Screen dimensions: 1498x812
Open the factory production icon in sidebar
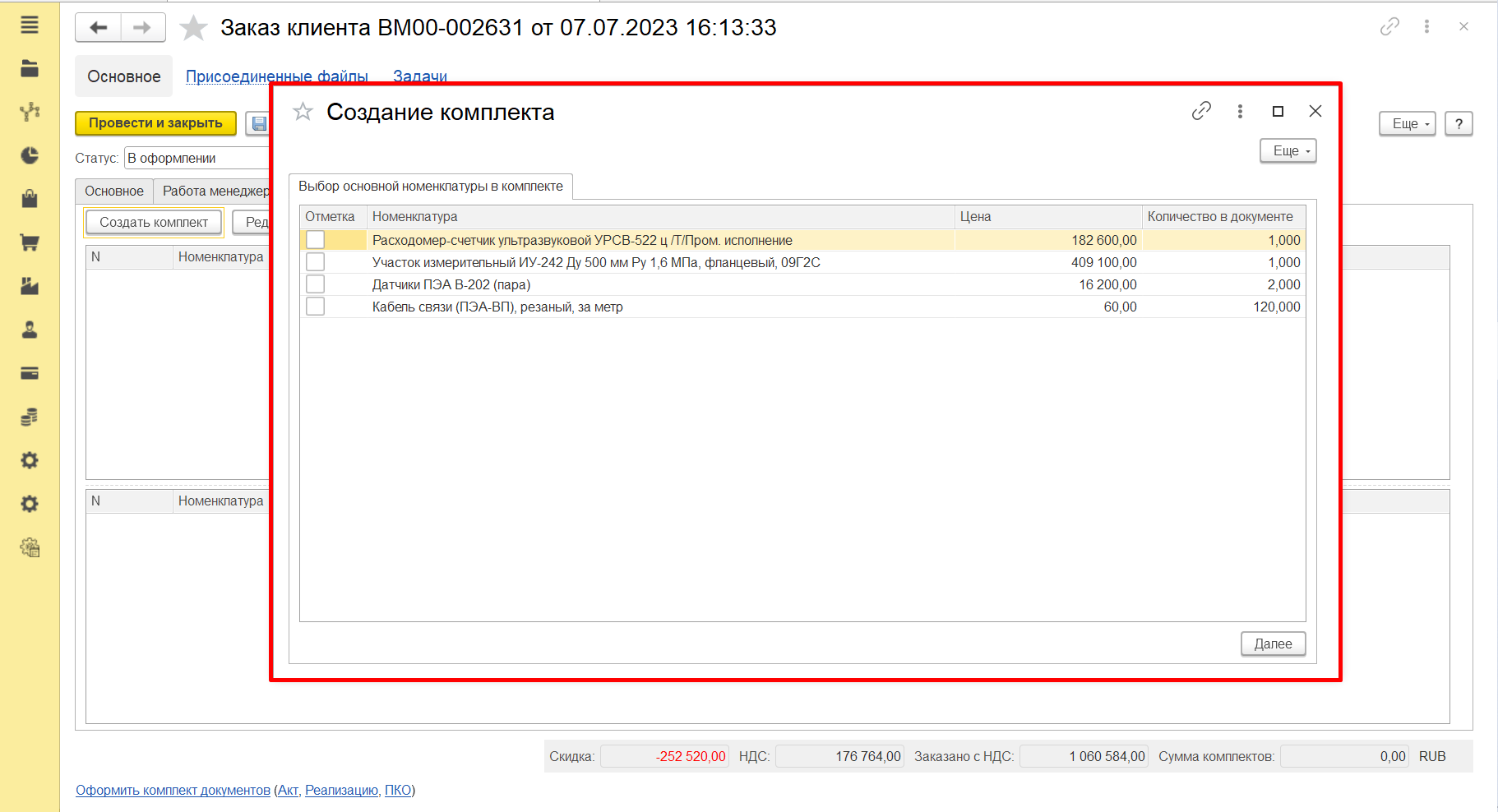30,286
